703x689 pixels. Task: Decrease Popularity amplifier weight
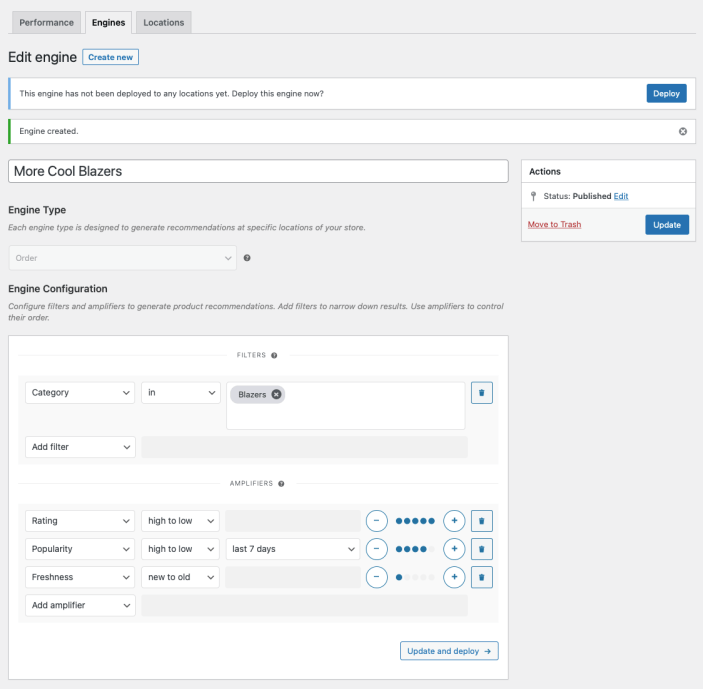pyautogui.click(x=377, y=549)
